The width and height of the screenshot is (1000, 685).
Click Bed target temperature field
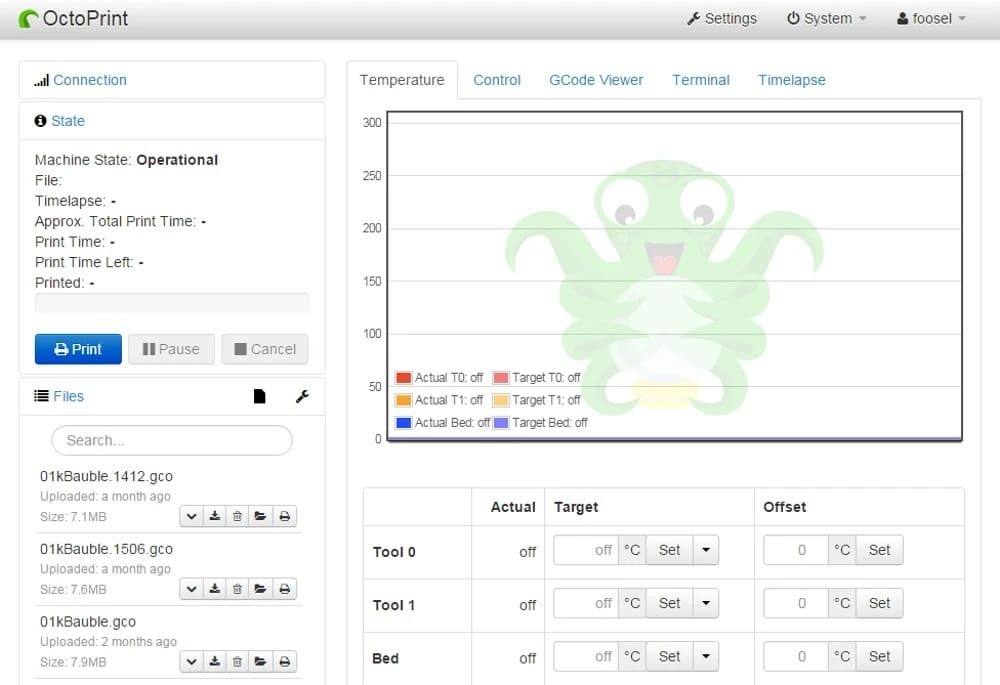586,656
